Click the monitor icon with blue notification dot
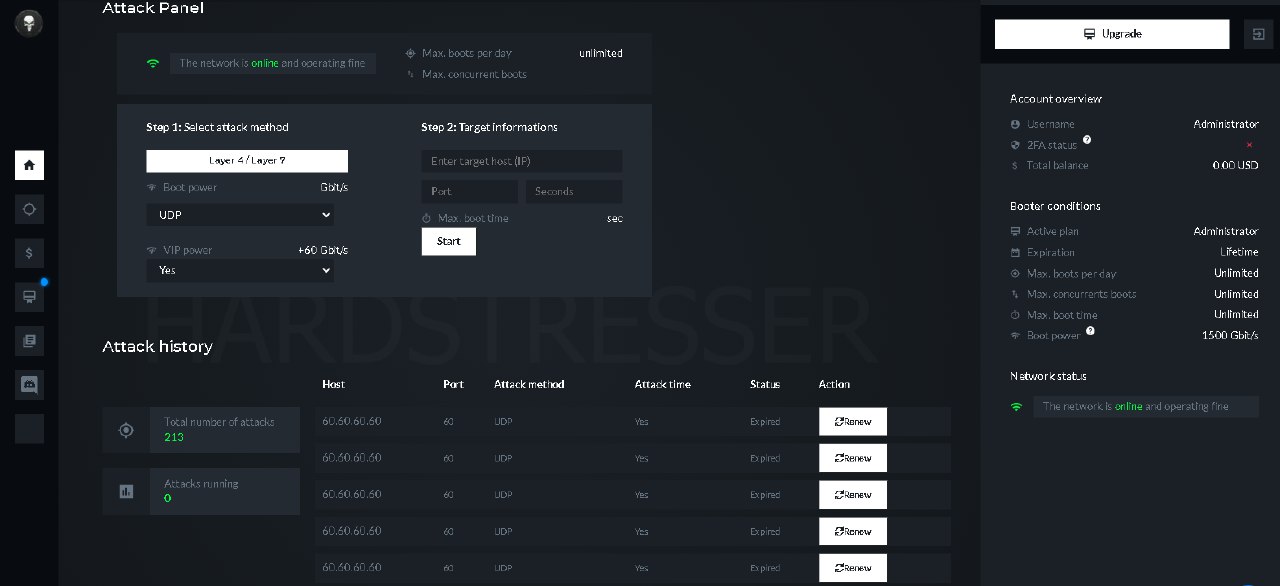 [x=29, y=296]
